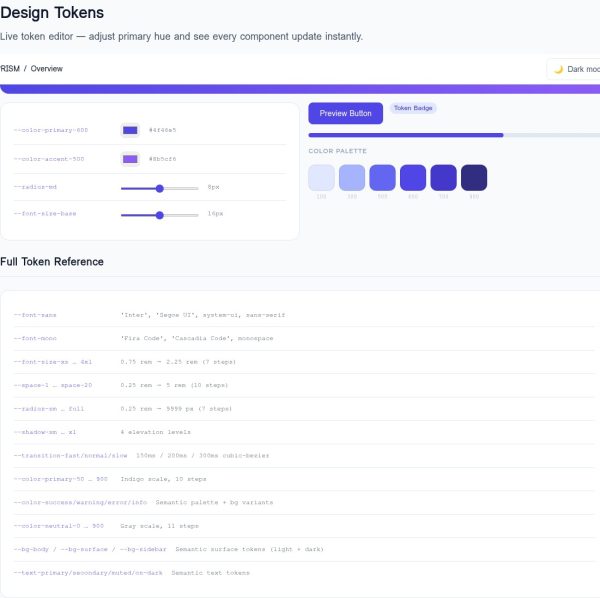Select the --font-mono reference row

click(x=304, y=339)
